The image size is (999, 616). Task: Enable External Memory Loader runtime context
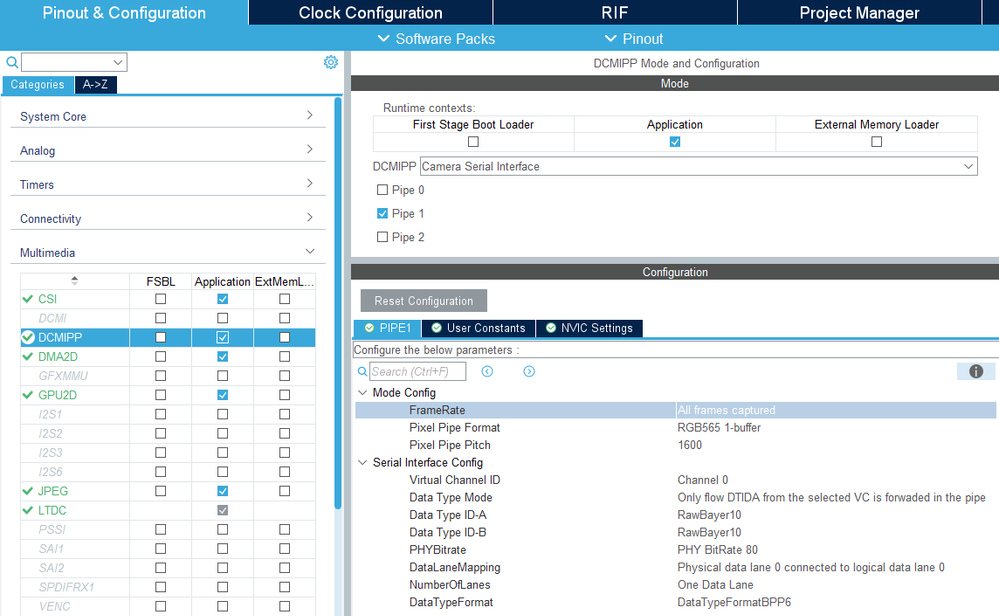(877, 141)
